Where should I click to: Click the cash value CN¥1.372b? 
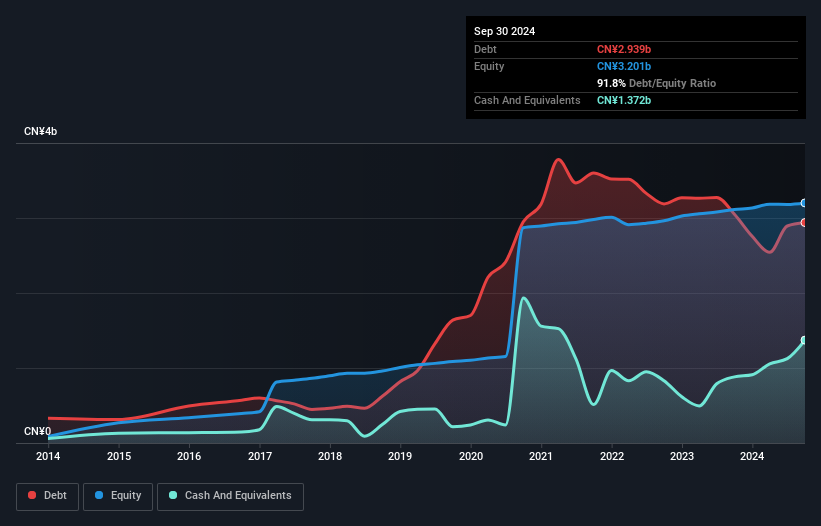click(x=624, y=100)
